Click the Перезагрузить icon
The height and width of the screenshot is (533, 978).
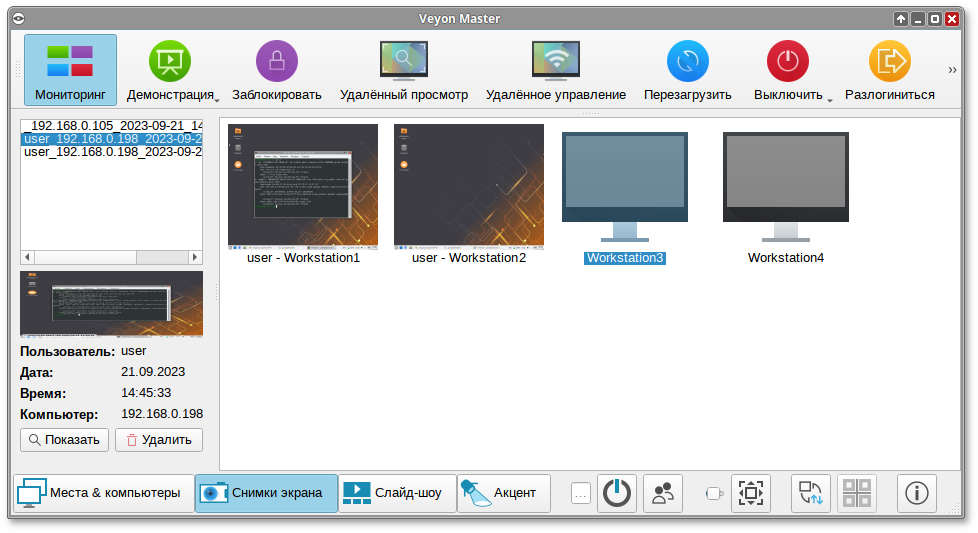point(687,61)
